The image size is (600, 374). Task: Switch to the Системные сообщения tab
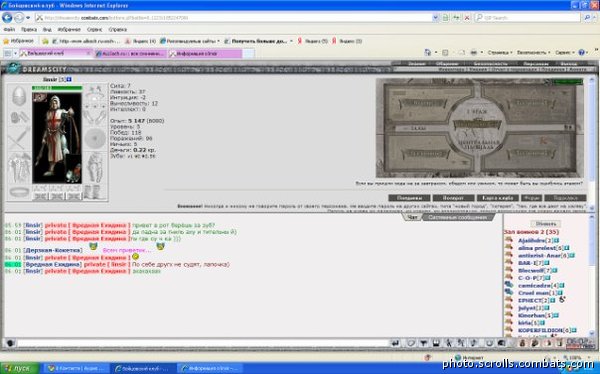(457, 217)
